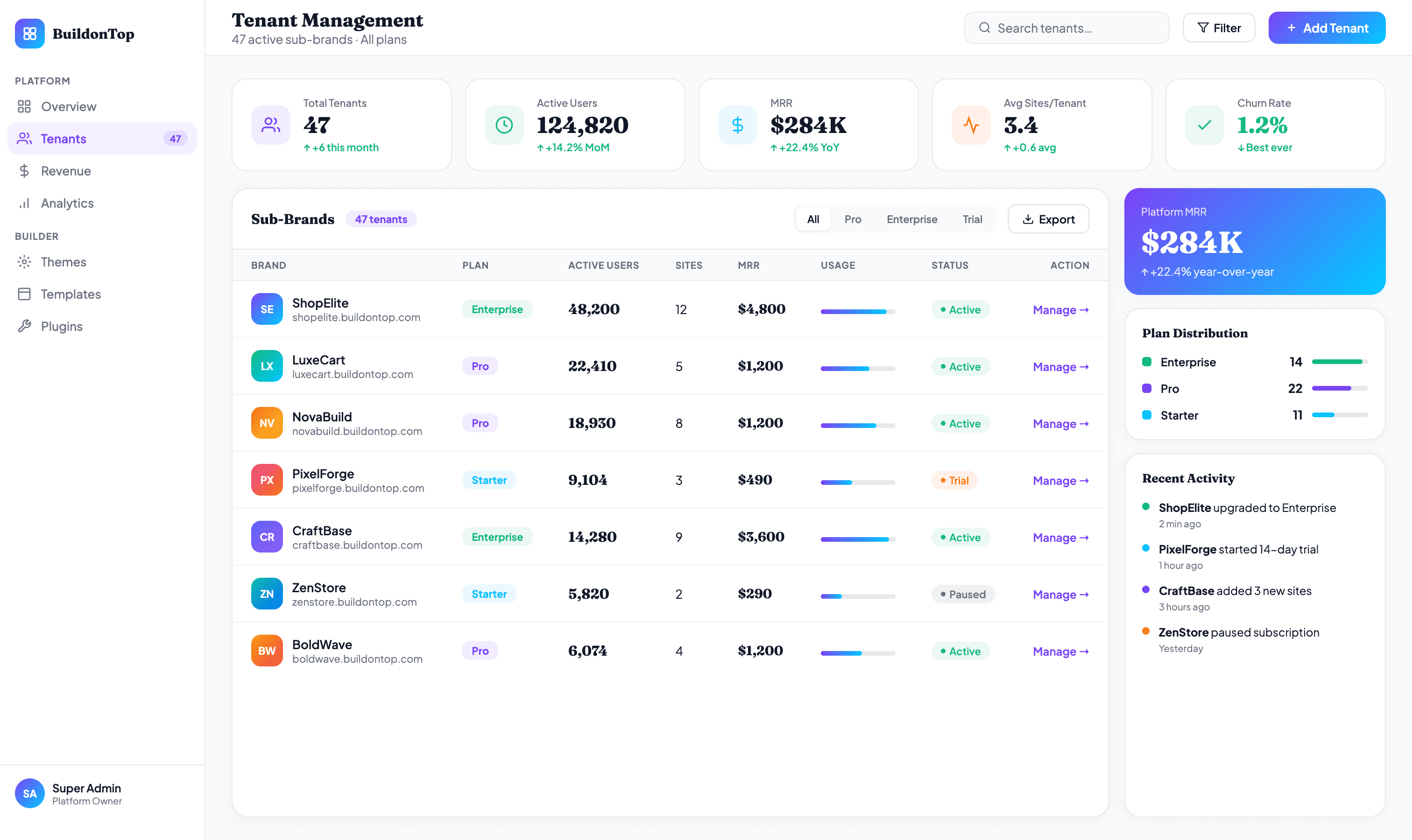Click the MRR dollar sign icon
The image size is (1412, 840).
pos(737,125)
